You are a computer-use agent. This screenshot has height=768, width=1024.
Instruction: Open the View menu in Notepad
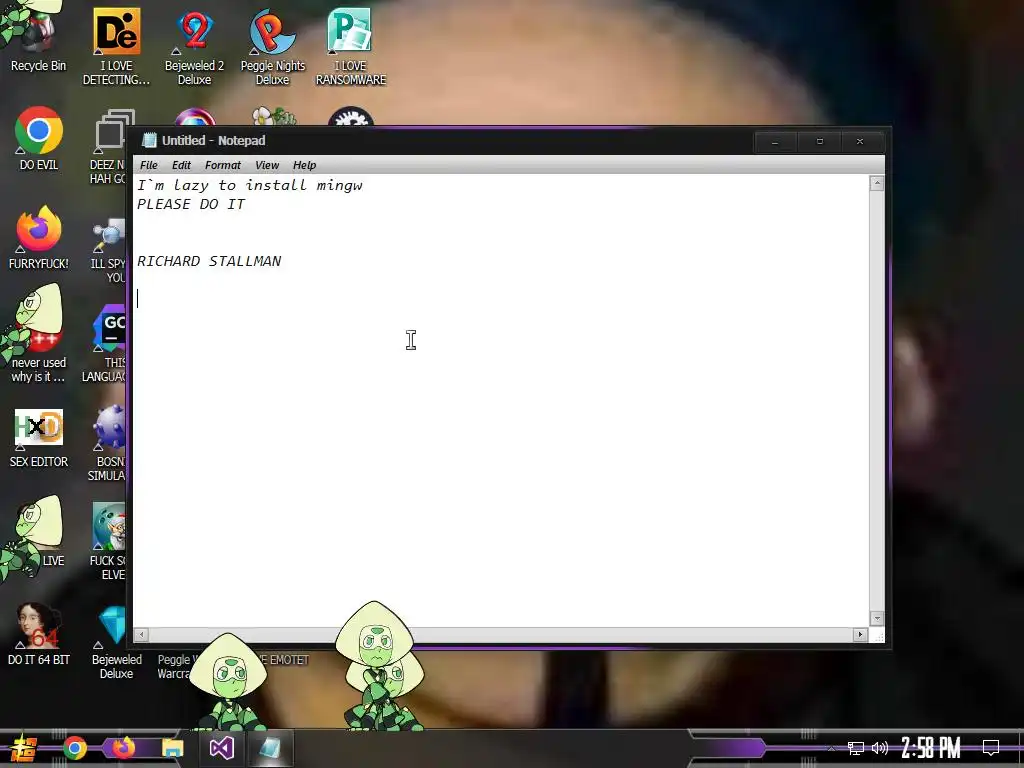(x=267, y=165)
